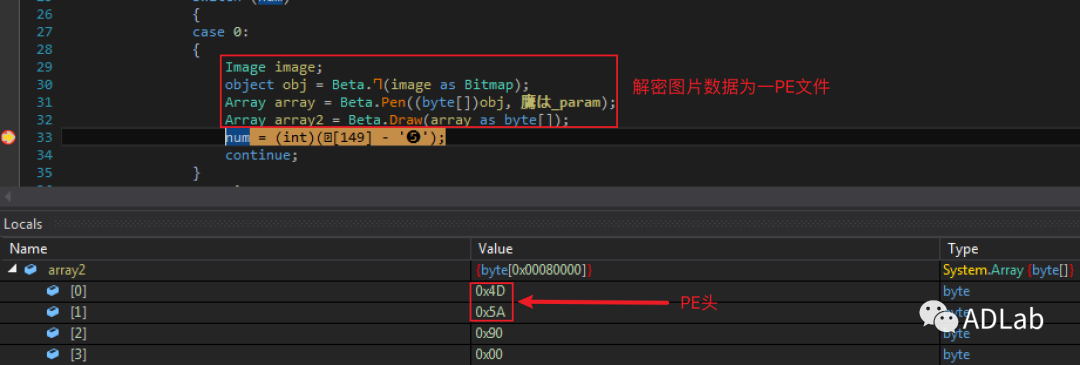Screen dimensions: 1080x365
Task: Click the Beta.Pen method call on line 31
Action: coord(369,102)
